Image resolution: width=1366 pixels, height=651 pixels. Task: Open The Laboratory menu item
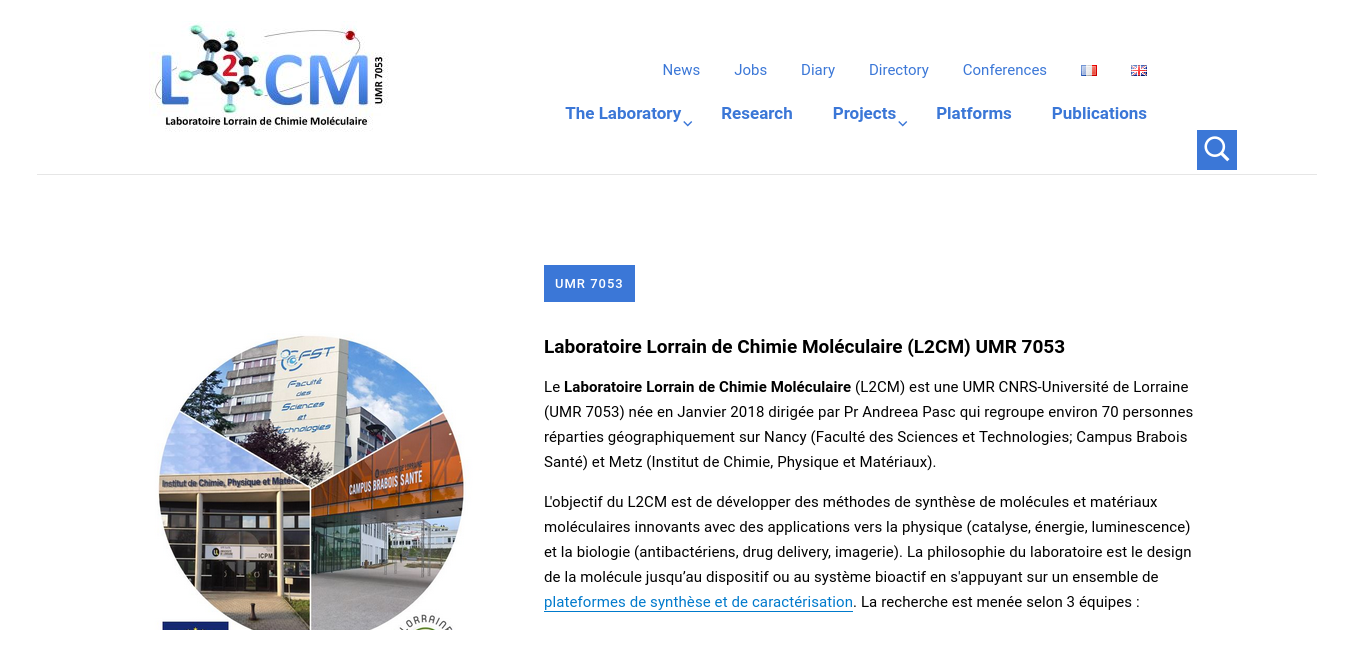[x=623, y=114]
